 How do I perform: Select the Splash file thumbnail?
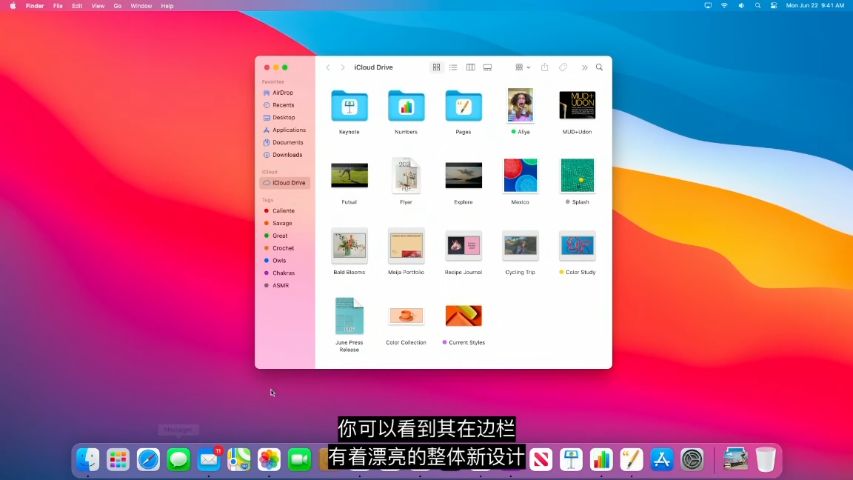[577, 175]
